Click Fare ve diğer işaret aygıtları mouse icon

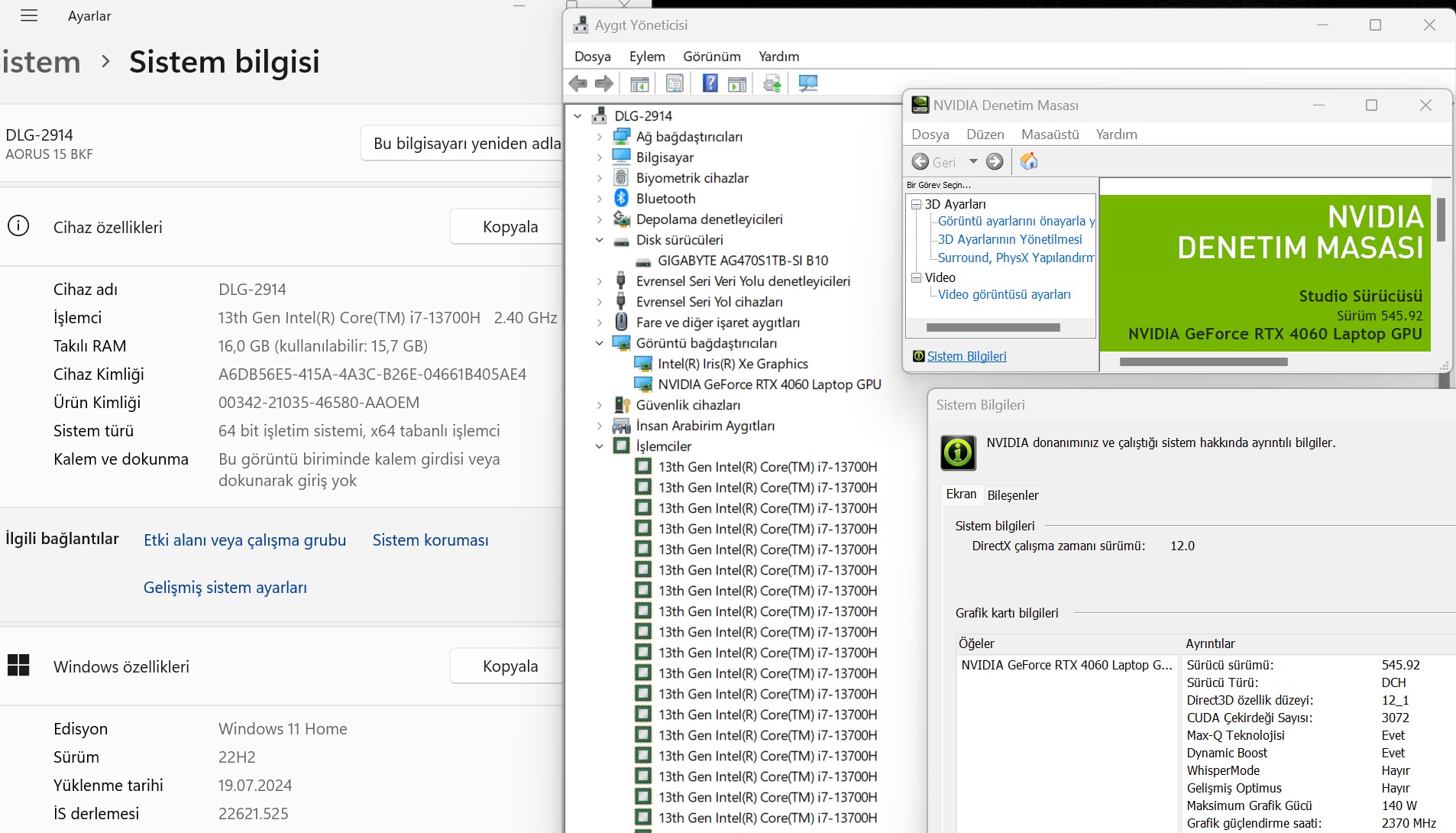pyautogui.click(x=621, y=322)
